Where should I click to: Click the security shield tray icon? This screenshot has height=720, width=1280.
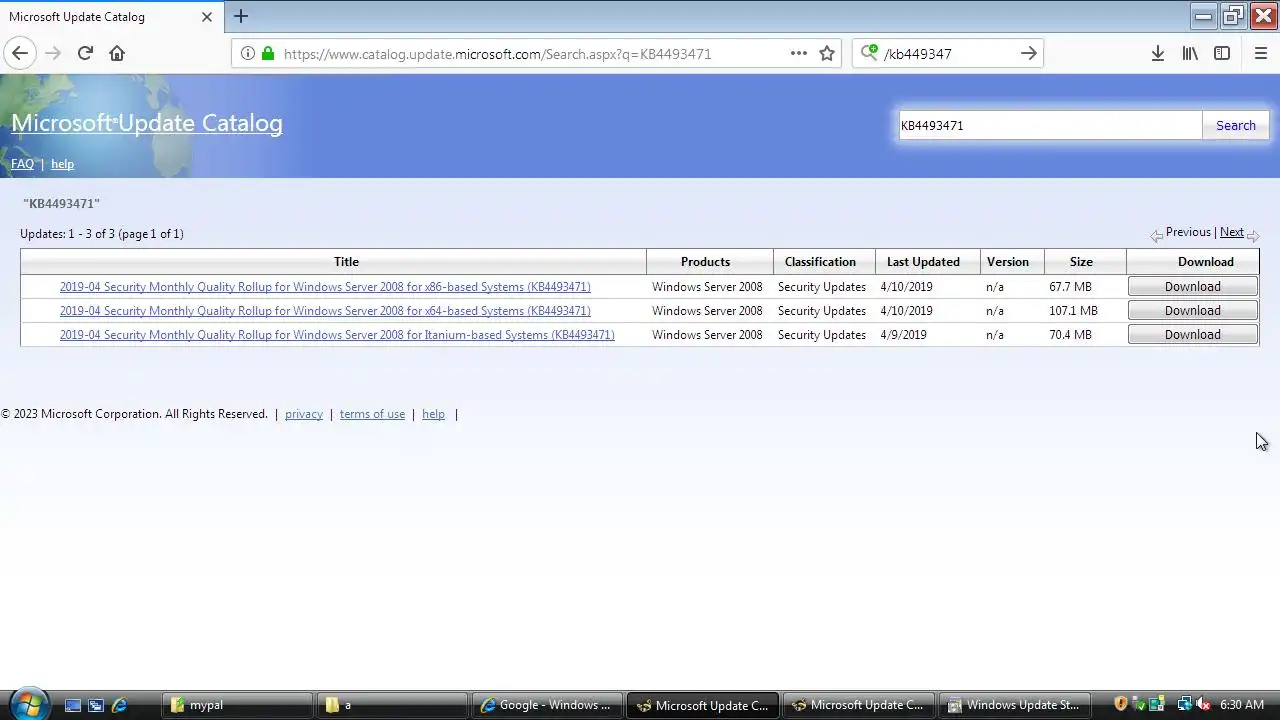(1121, 704)
